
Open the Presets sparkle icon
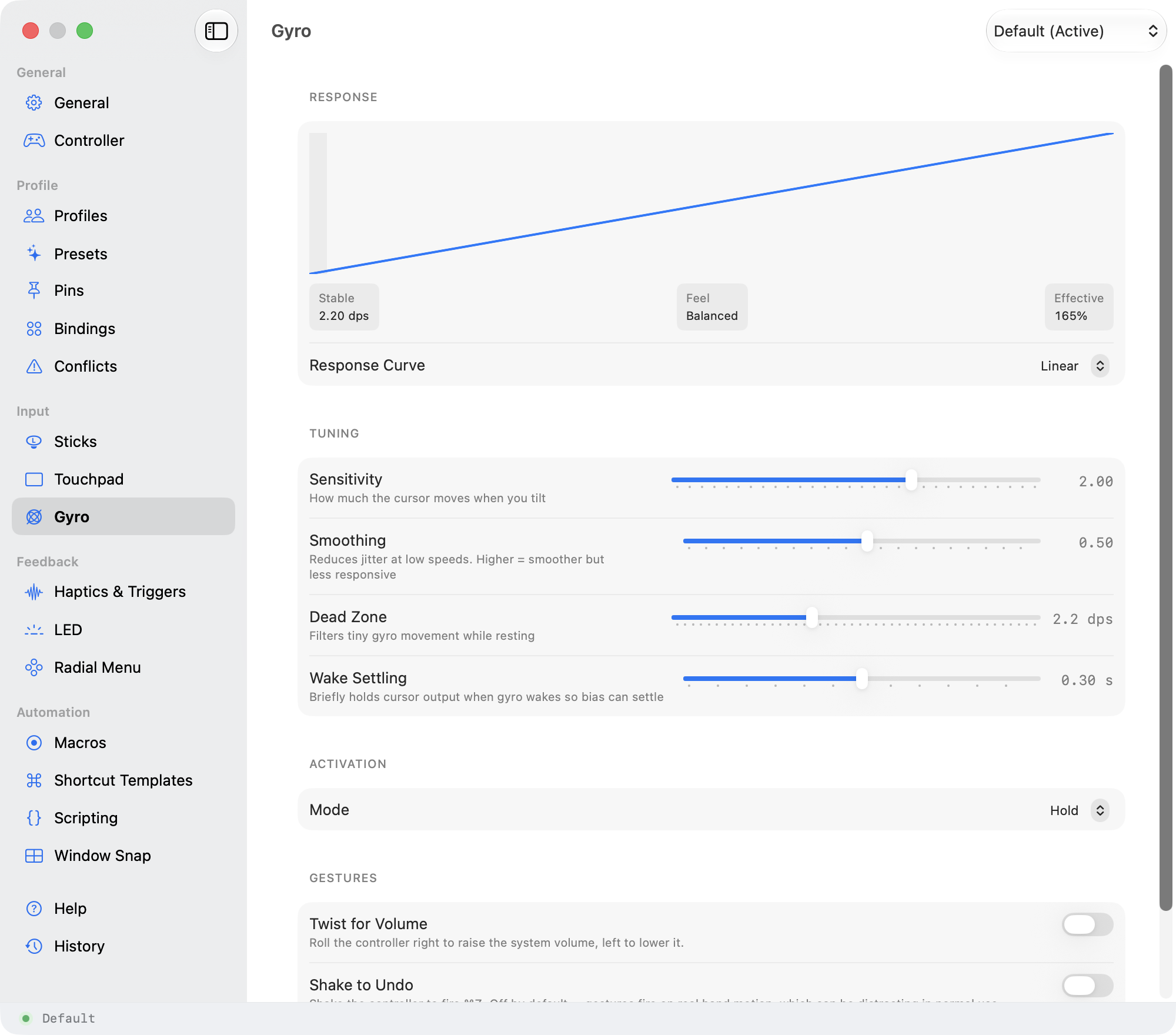pyautogui.click(x=34, y=253)
